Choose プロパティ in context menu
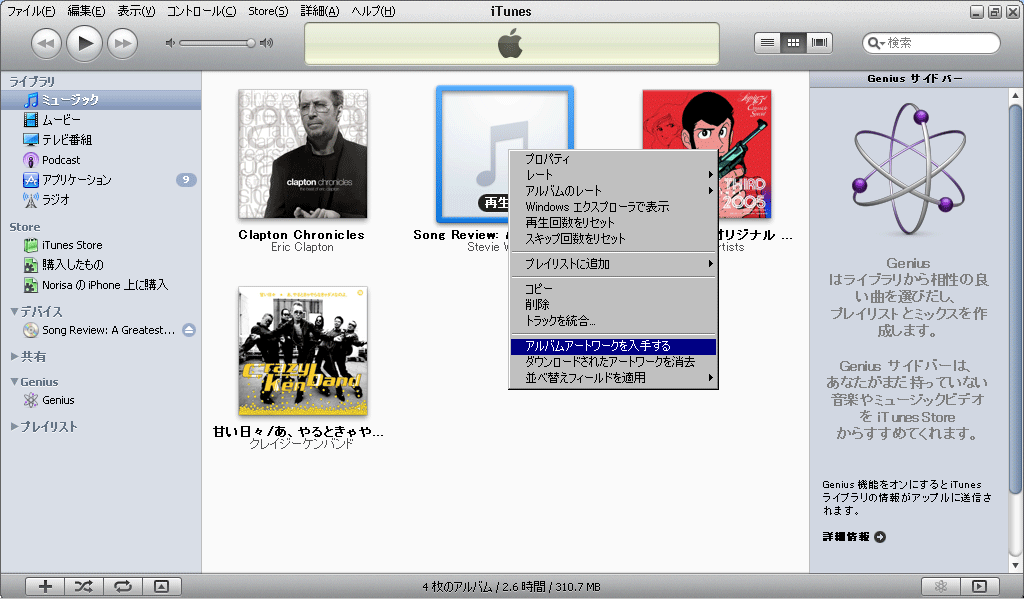The image size is (1024, 600). pyautogui.click(x=613, y=159)
